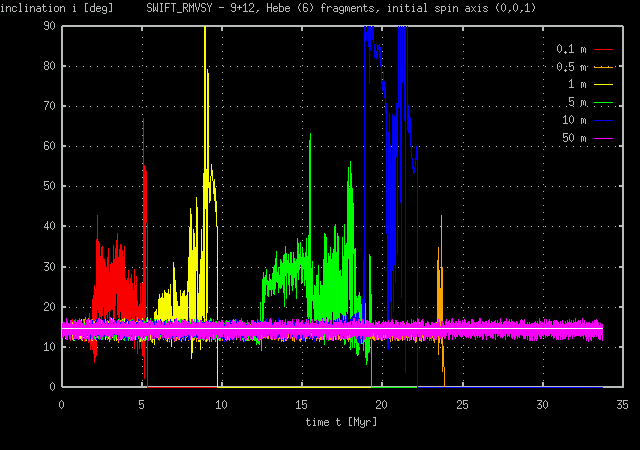Click the orange curve peak near 43 degrees
640x450 pixels.
(x=441, y=217)
